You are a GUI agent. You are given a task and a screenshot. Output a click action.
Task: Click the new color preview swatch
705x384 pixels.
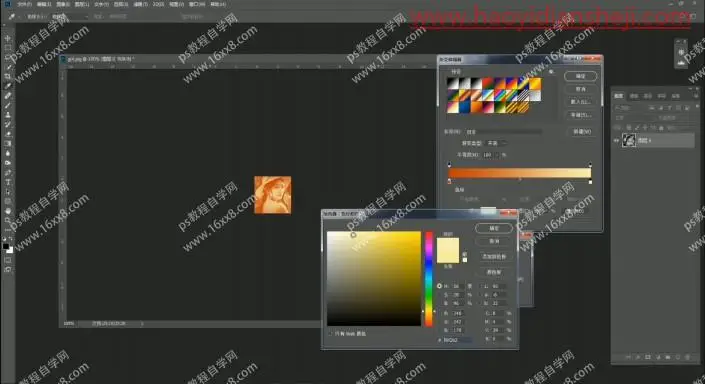point(448,245)
